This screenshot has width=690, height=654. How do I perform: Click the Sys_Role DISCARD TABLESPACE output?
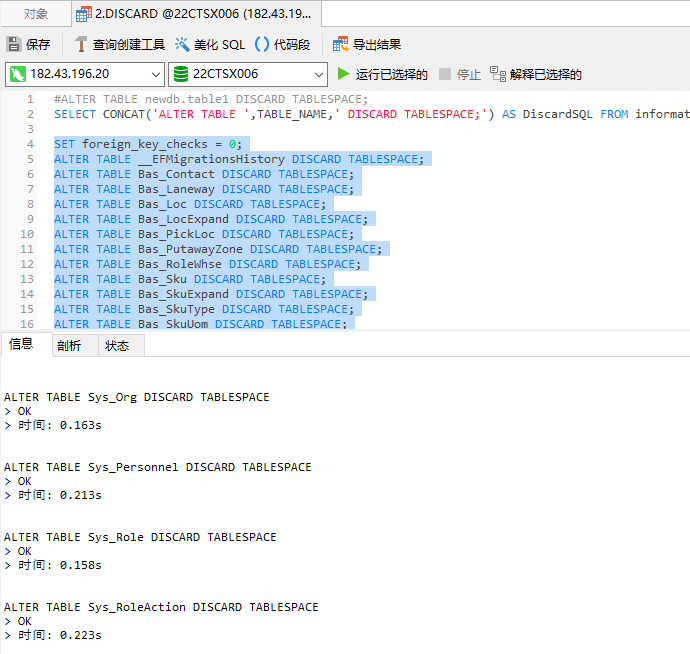[x=140, y=537]
